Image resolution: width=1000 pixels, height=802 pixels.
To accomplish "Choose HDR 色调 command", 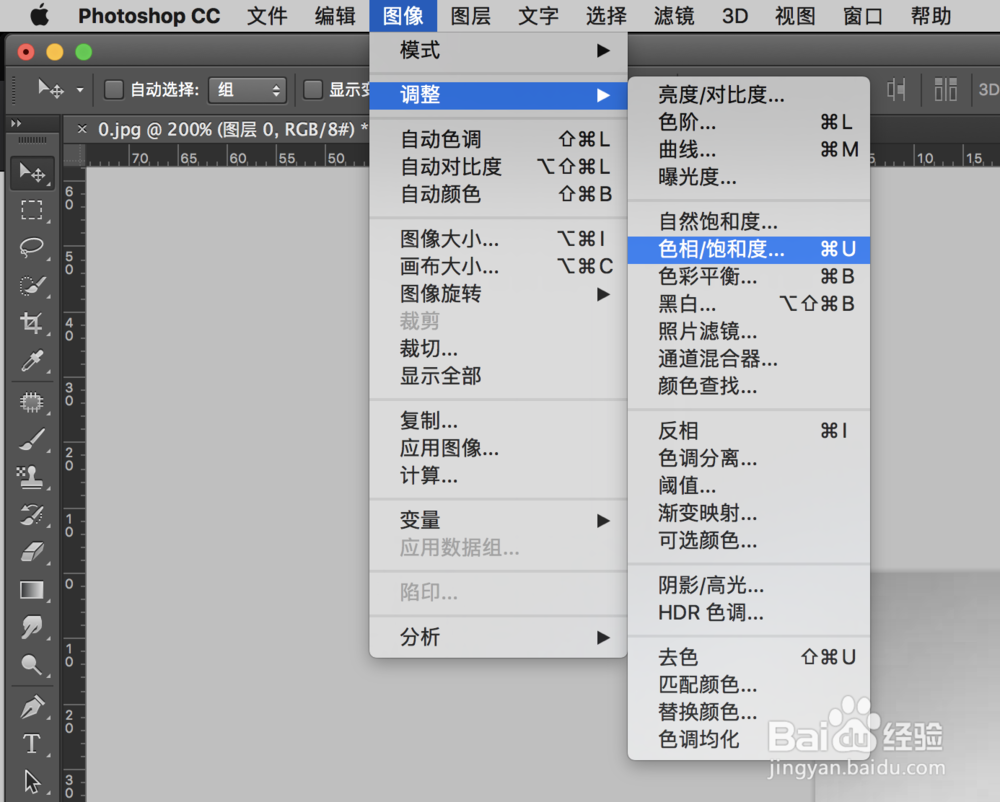I will click(x=749, y=613).
